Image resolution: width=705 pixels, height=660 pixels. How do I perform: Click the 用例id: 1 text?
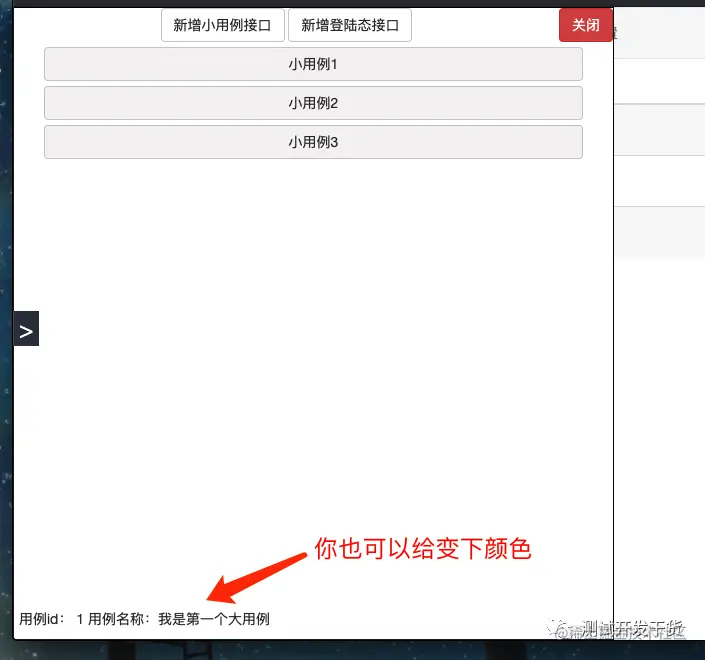51,619
